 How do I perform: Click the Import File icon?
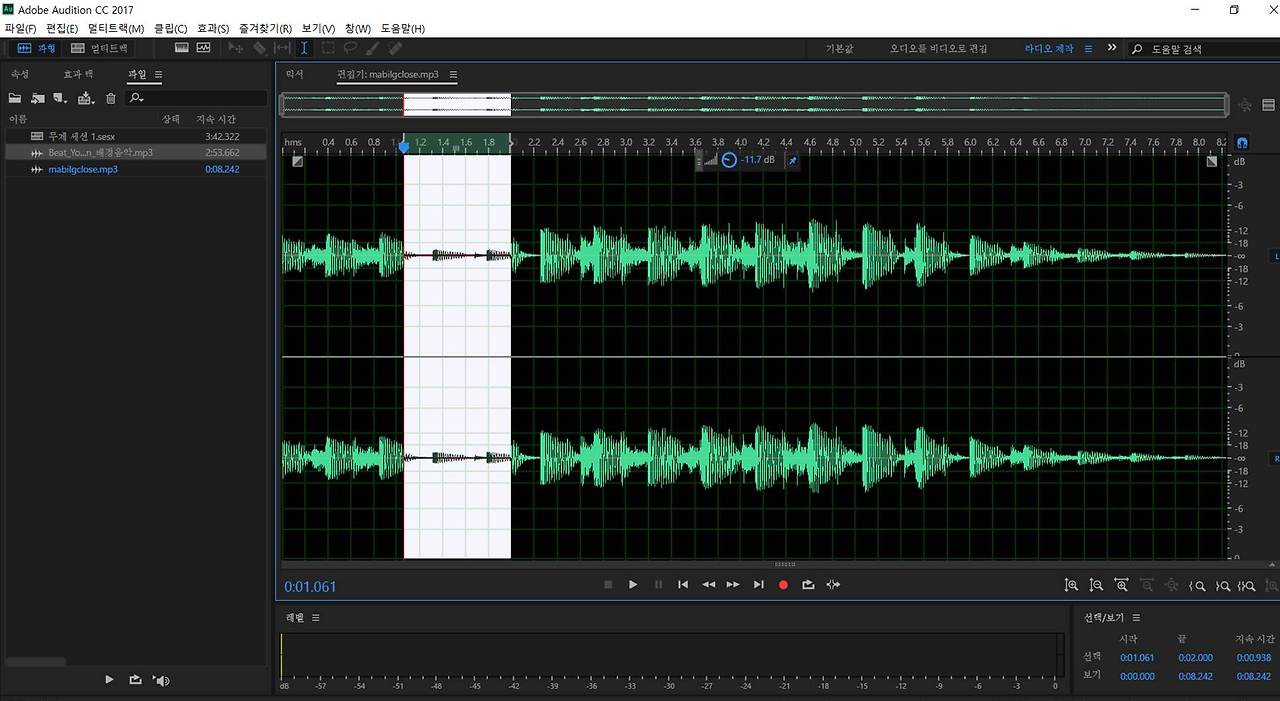coord(38,98)
